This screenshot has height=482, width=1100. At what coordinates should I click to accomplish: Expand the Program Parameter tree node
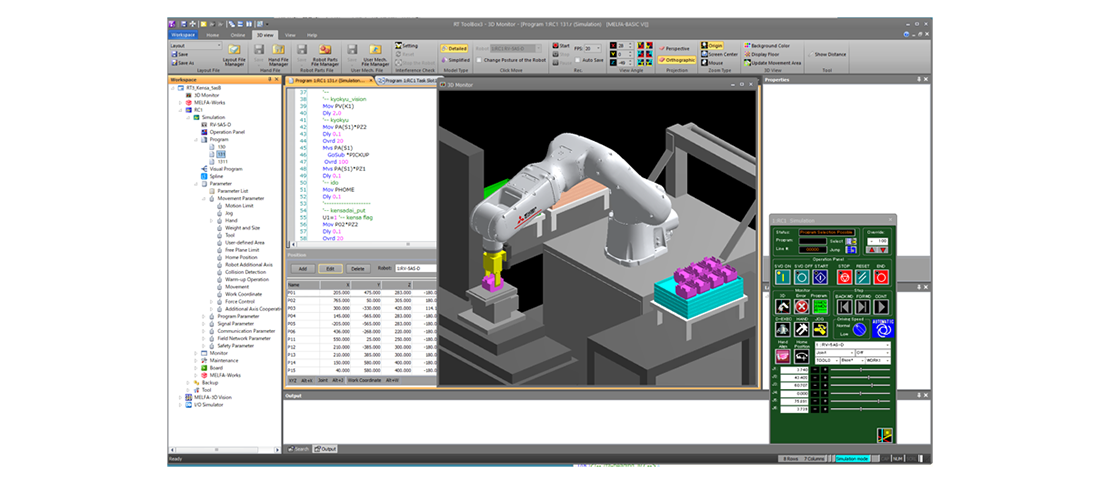point(205,316)
